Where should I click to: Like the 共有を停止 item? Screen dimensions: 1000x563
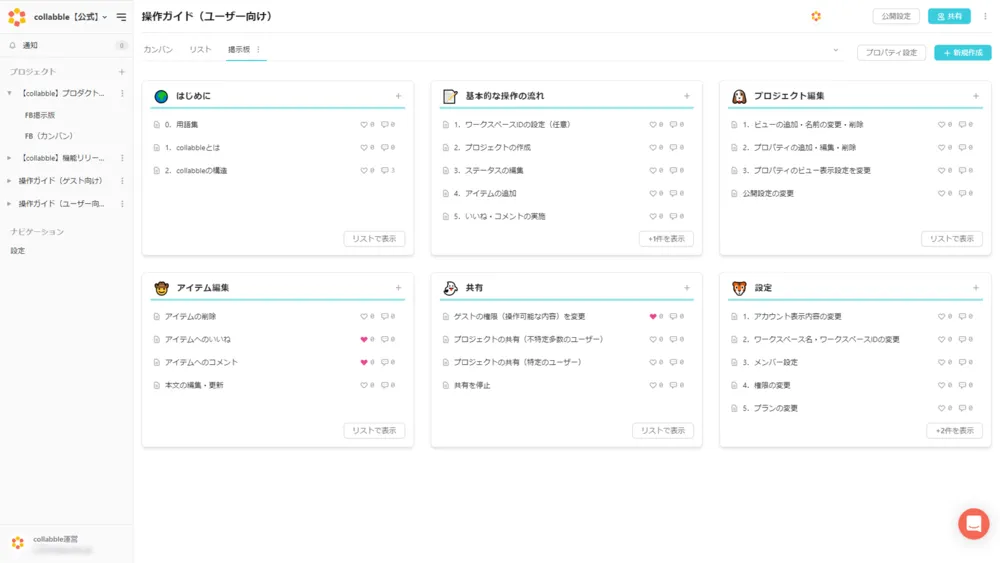(x=652, y=386)
